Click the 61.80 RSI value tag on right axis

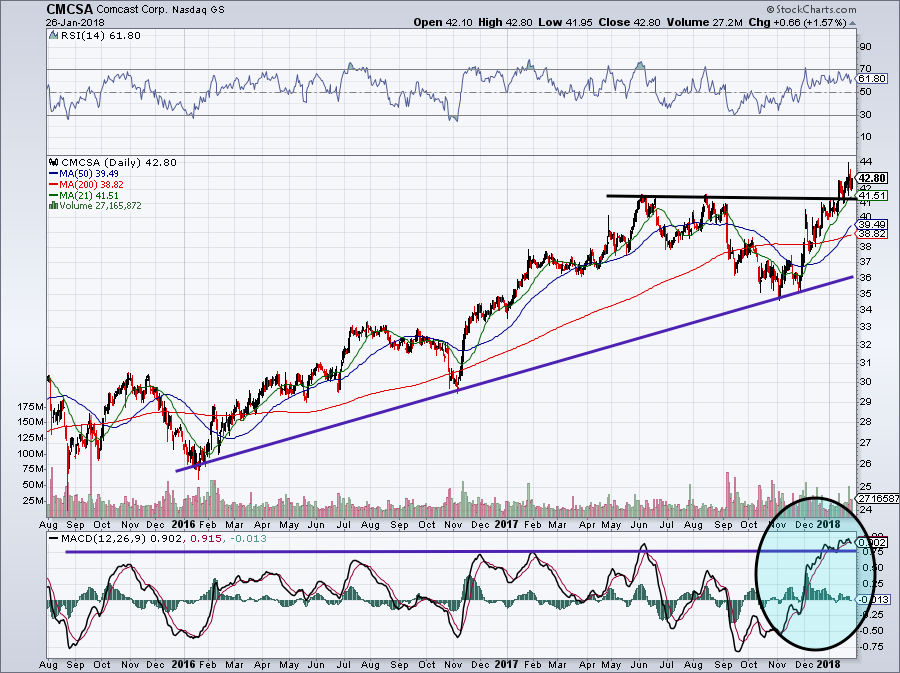point(871,81)
